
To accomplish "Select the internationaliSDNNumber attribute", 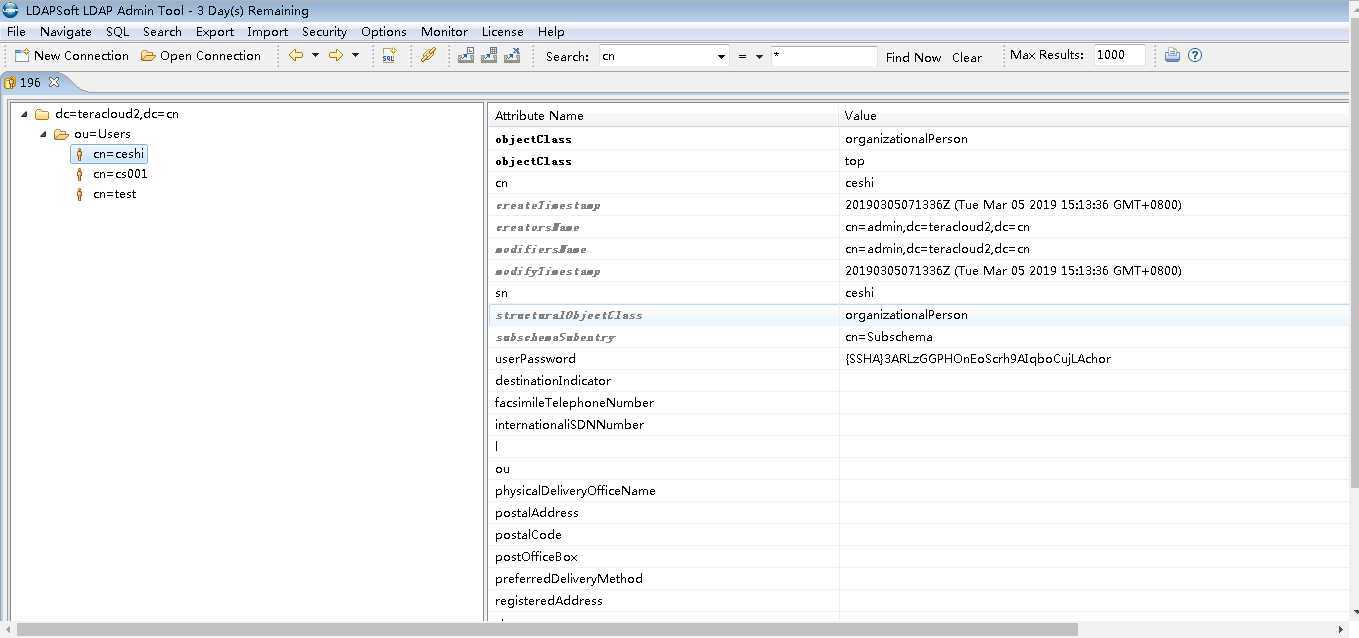I will click(x=569, y=425).
